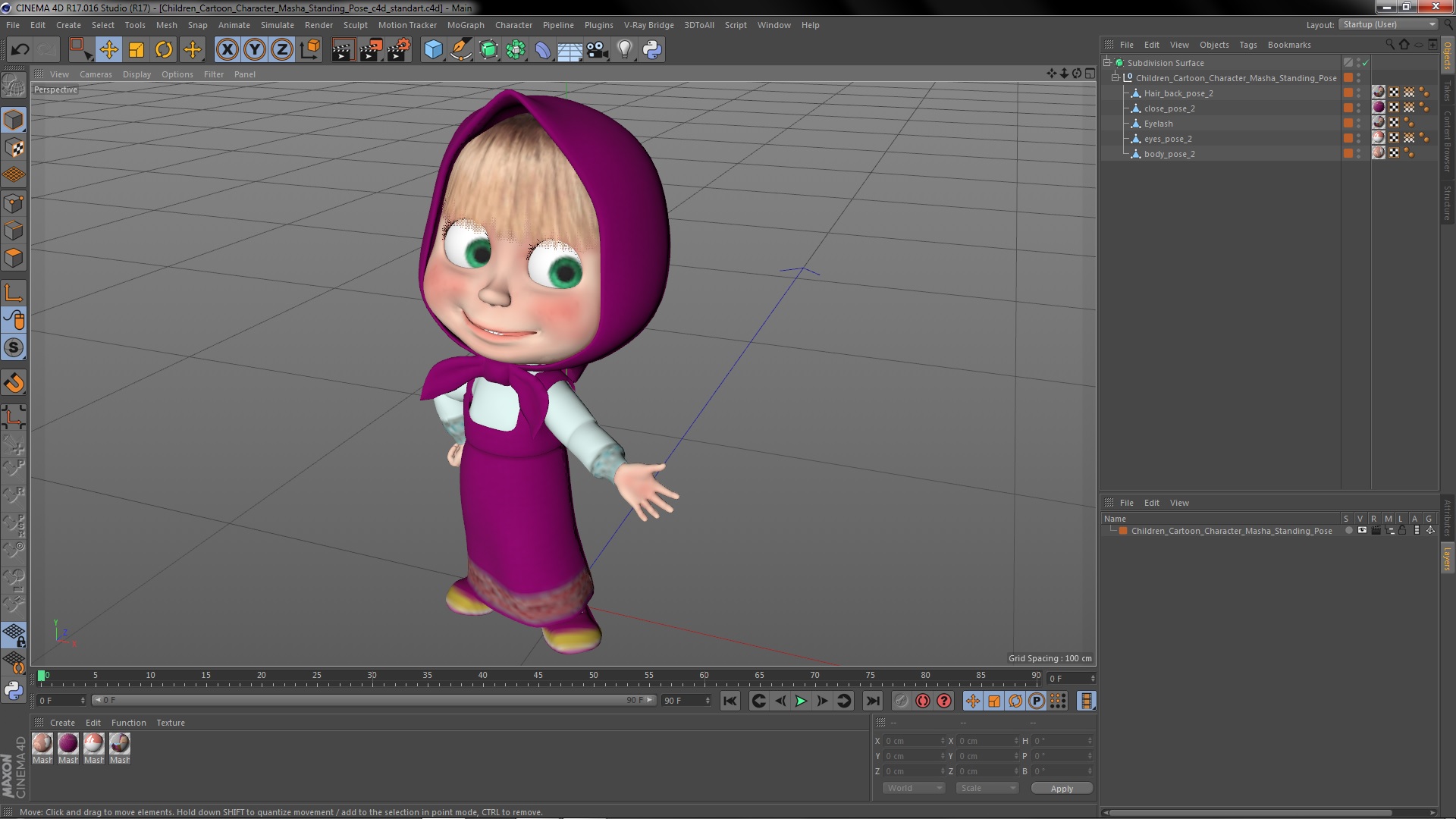1456x819 pixels.
Task: Toggle coordinate system icon
Action: point(309,50)
